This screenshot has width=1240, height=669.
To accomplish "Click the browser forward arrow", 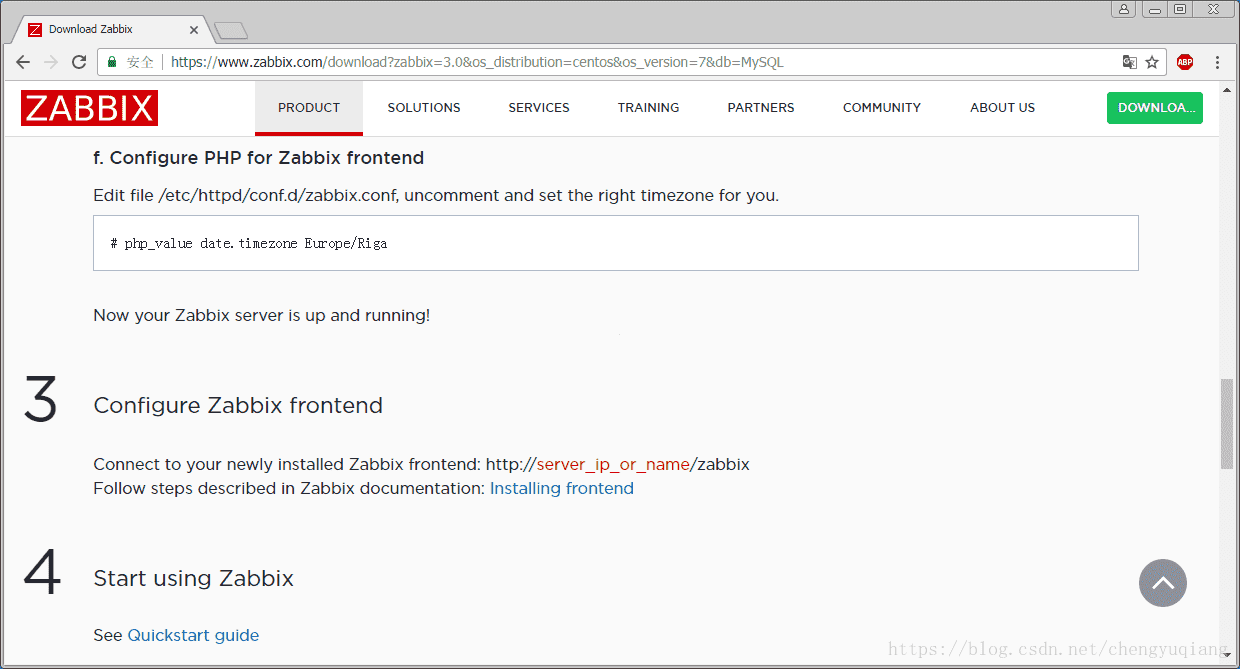I will click(x=51, y=62).
